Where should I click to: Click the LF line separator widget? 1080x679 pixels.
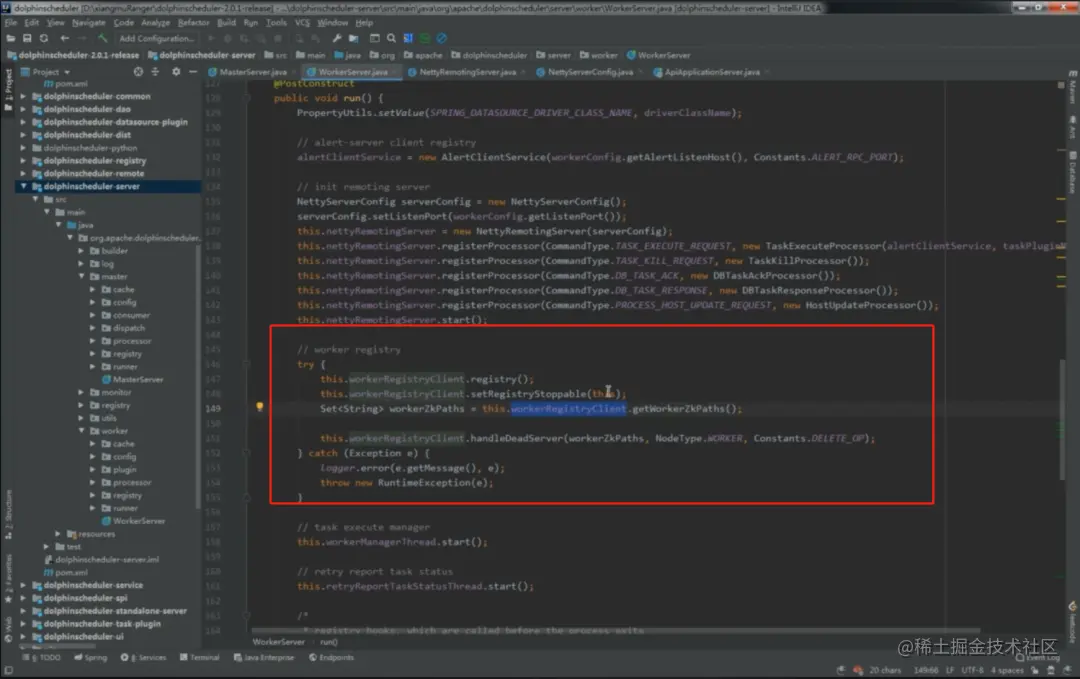tap(950, 670)
